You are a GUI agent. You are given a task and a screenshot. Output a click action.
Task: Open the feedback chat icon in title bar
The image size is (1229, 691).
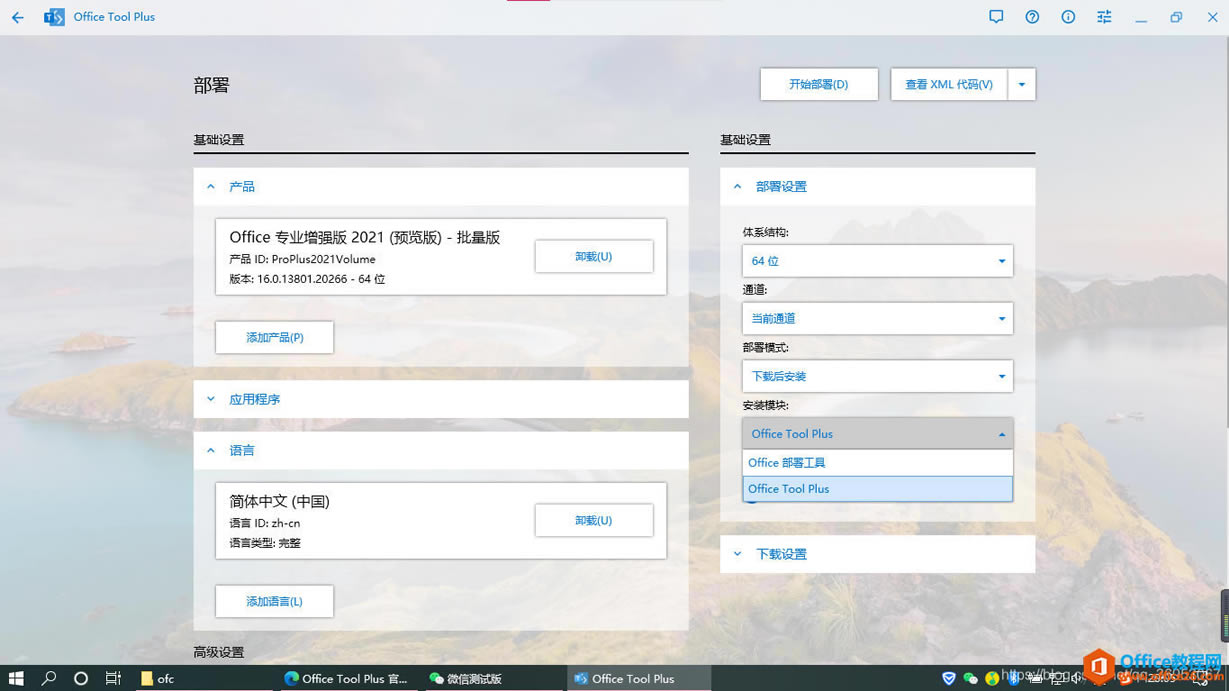point(996,17)
